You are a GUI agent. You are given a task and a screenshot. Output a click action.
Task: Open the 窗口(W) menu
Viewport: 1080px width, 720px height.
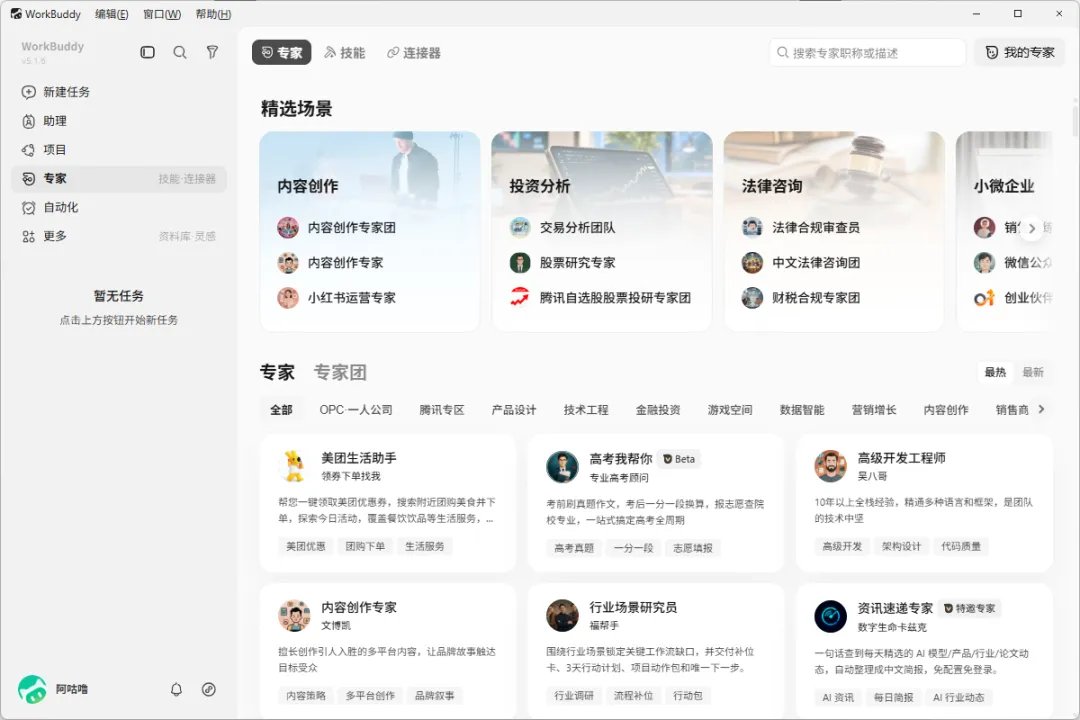point(162,14)
